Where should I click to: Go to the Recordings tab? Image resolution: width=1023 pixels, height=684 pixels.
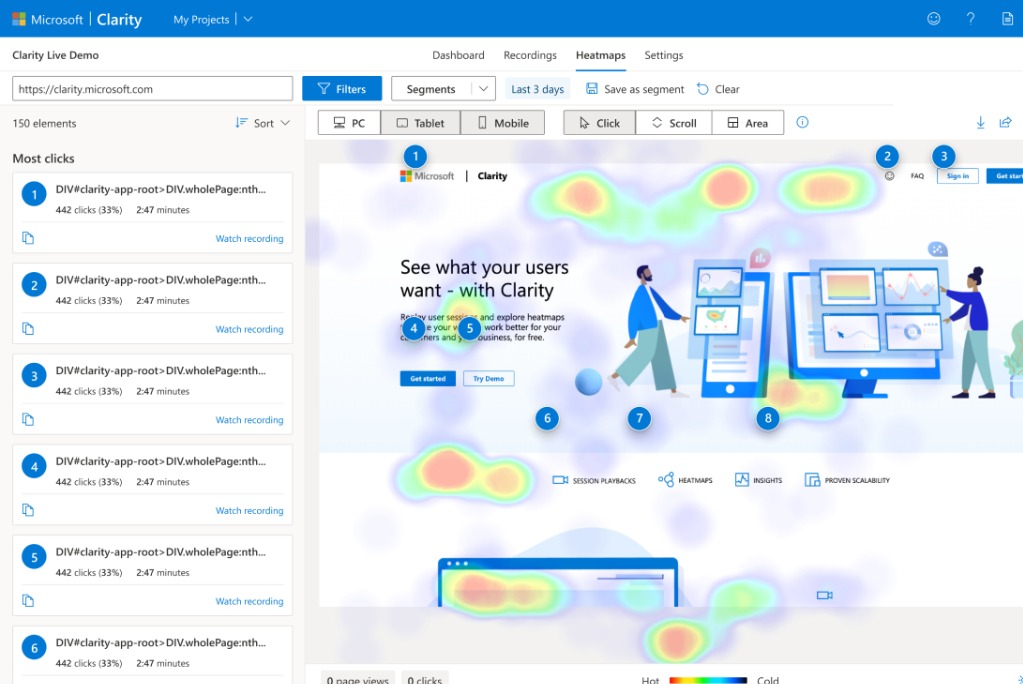pyautogui.click(x=530, y=55)
